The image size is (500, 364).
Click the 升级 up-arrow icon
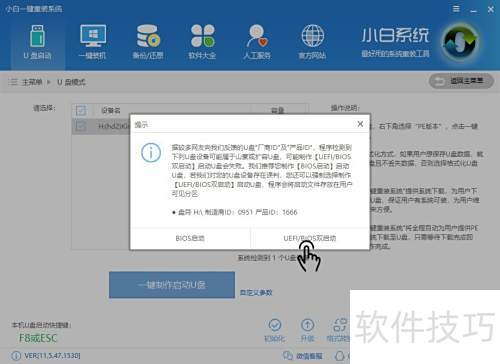pos(307,325)
